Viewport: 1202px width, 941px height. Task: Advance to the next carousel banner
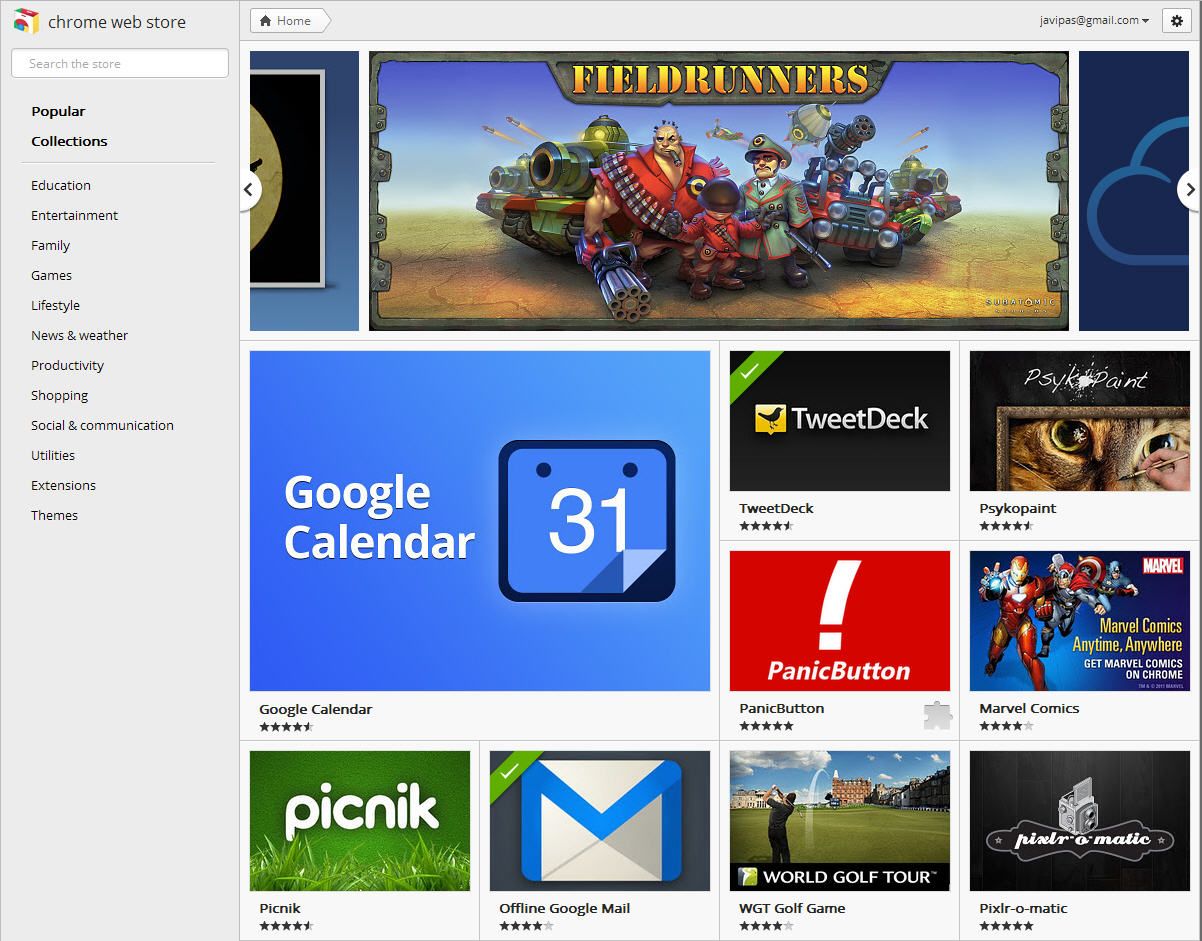click(x=1189, y=190)
